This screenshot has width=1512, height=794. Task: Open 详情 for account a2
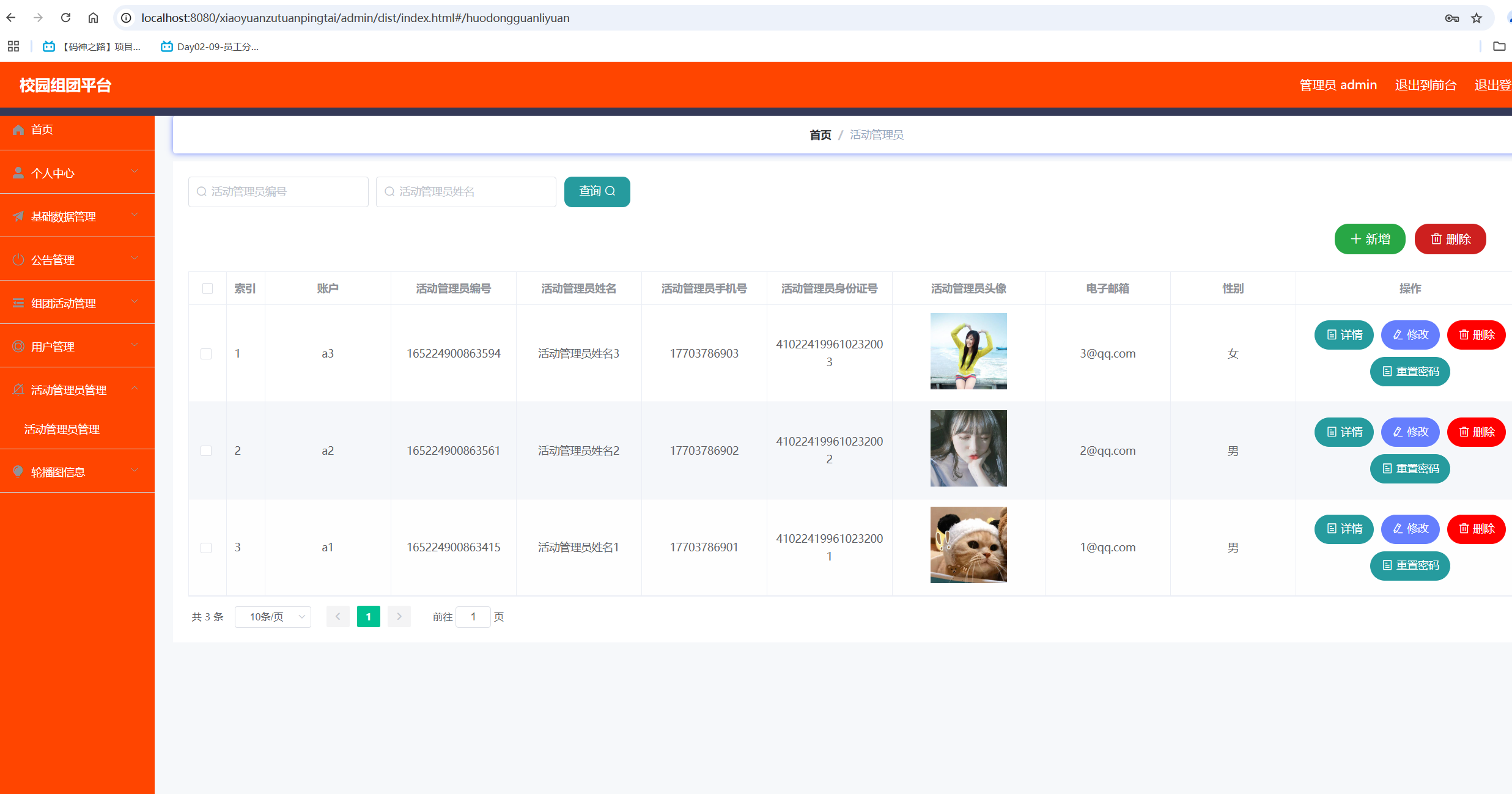click(1344, 432)
